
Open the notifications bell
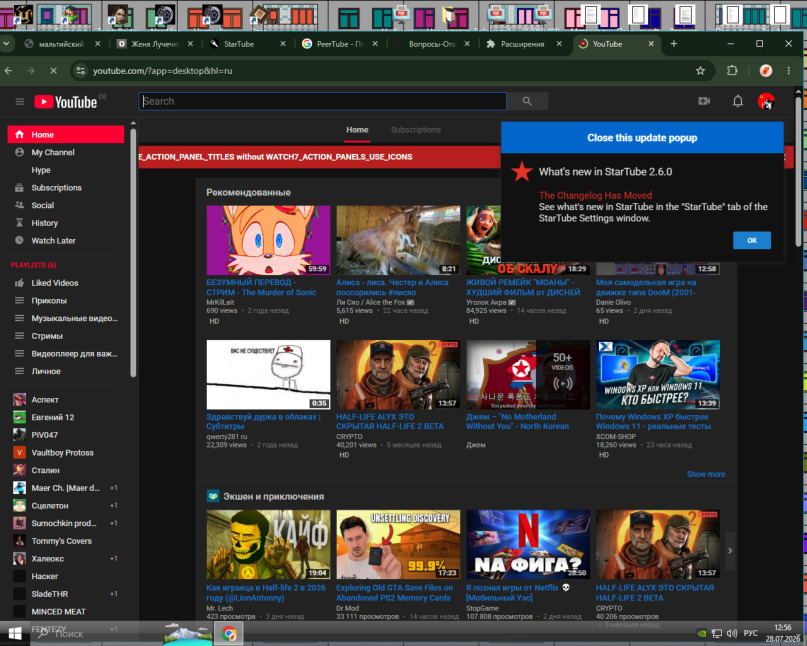click(x=738, y=101)
